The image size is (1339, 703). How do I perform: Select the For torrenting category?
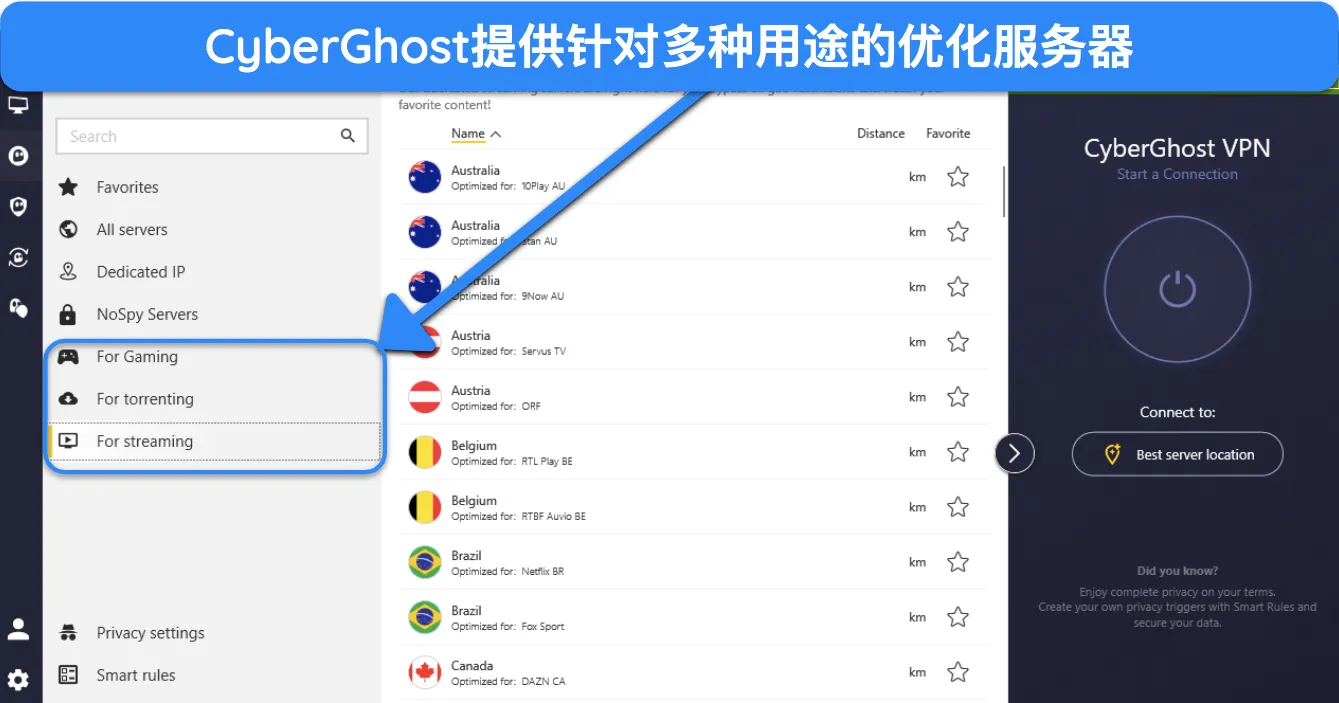145,399
